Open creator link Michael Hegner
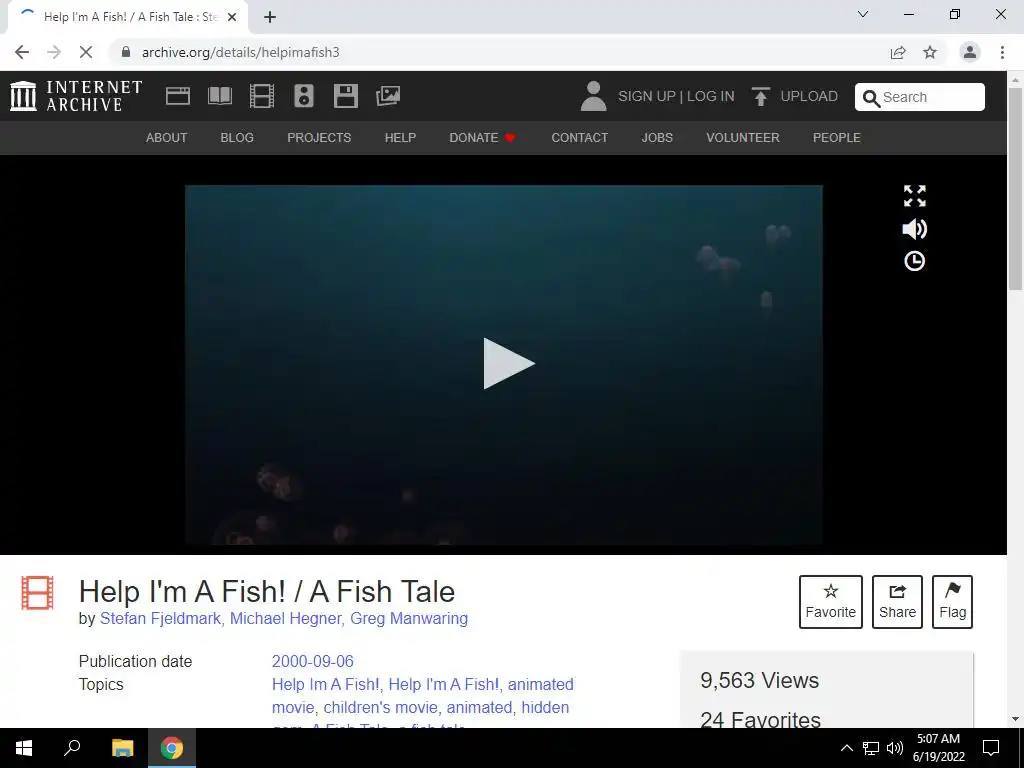The height and width of the screenshot is (768, 1024). tap(285, 618)
